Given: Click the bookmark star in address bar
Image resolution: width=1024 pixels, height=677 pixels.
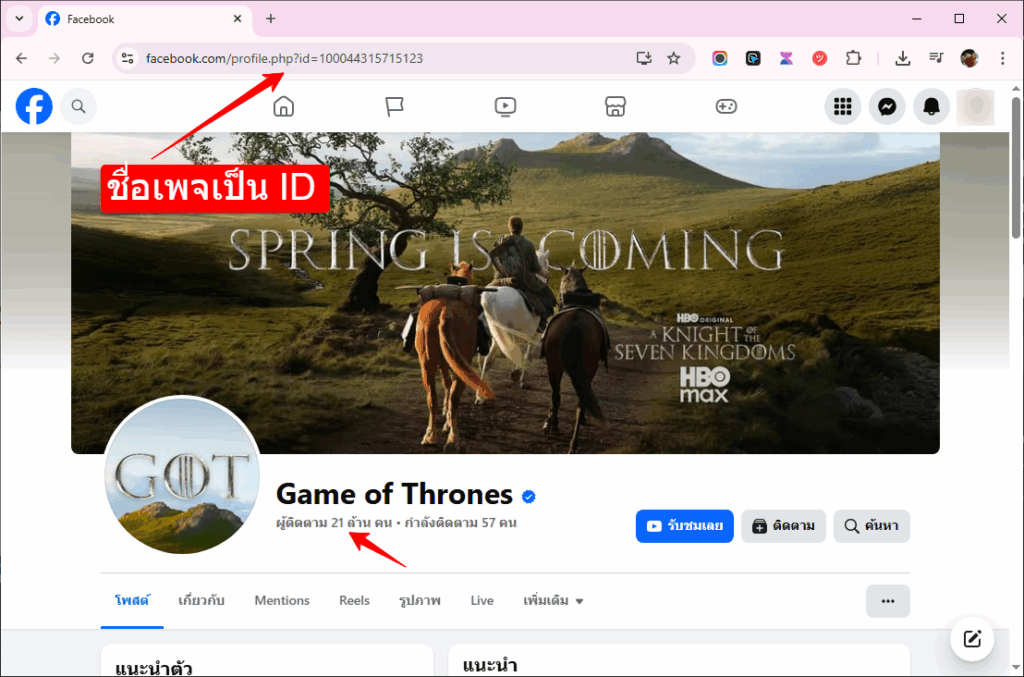Looking at the screenshot, I should click(x=676, y=58).
